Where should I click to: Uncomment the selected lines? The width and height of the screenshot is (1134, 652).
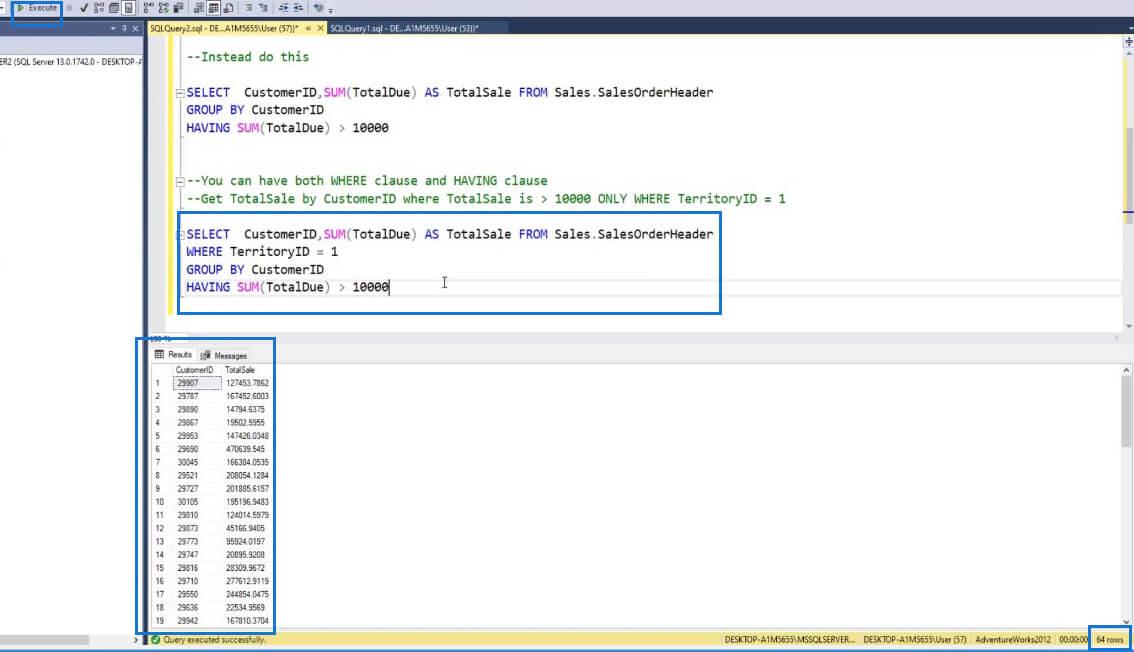(263, 8)
